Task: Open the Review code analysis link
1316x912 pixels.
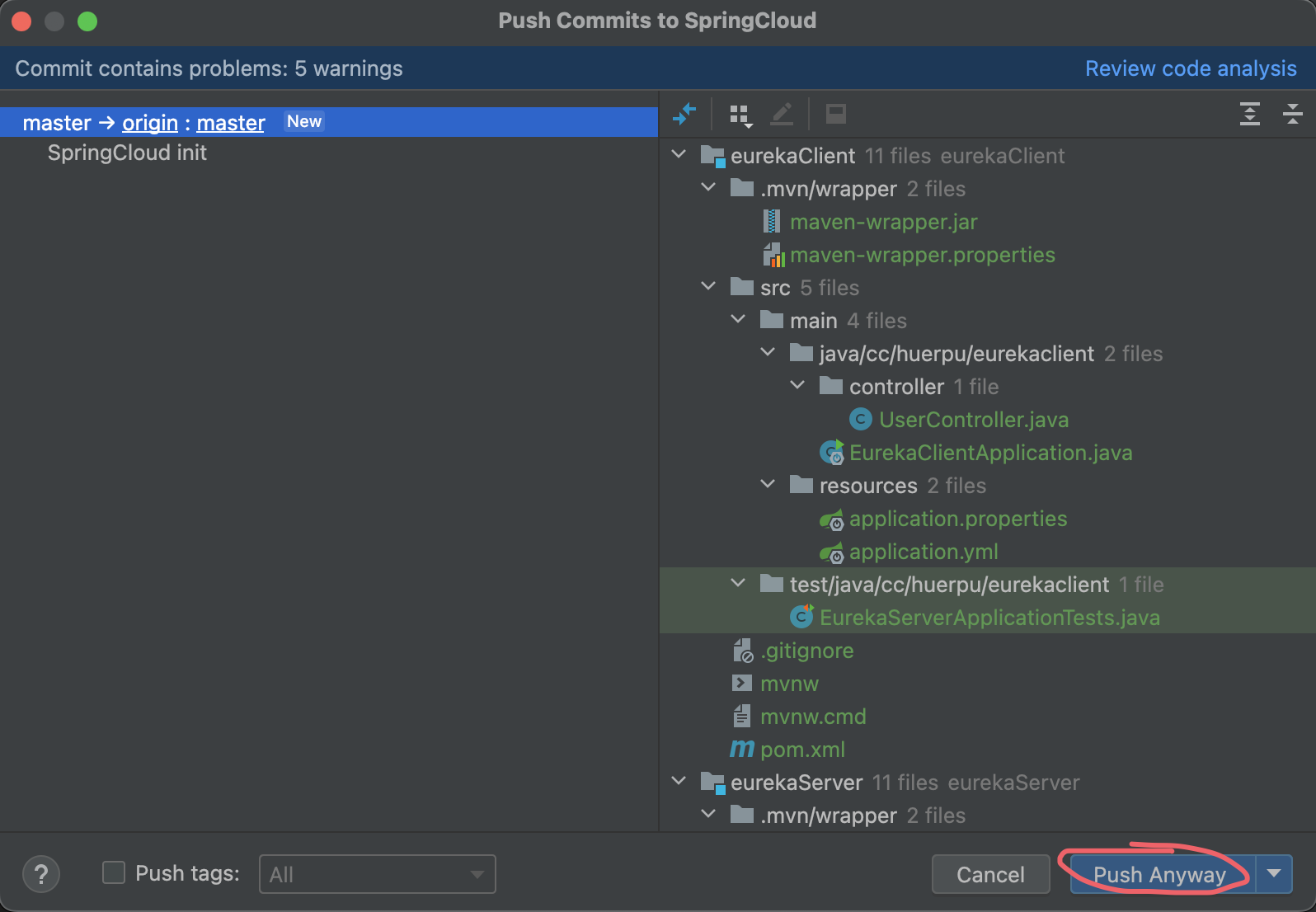Action: [x=1190, y=68]
